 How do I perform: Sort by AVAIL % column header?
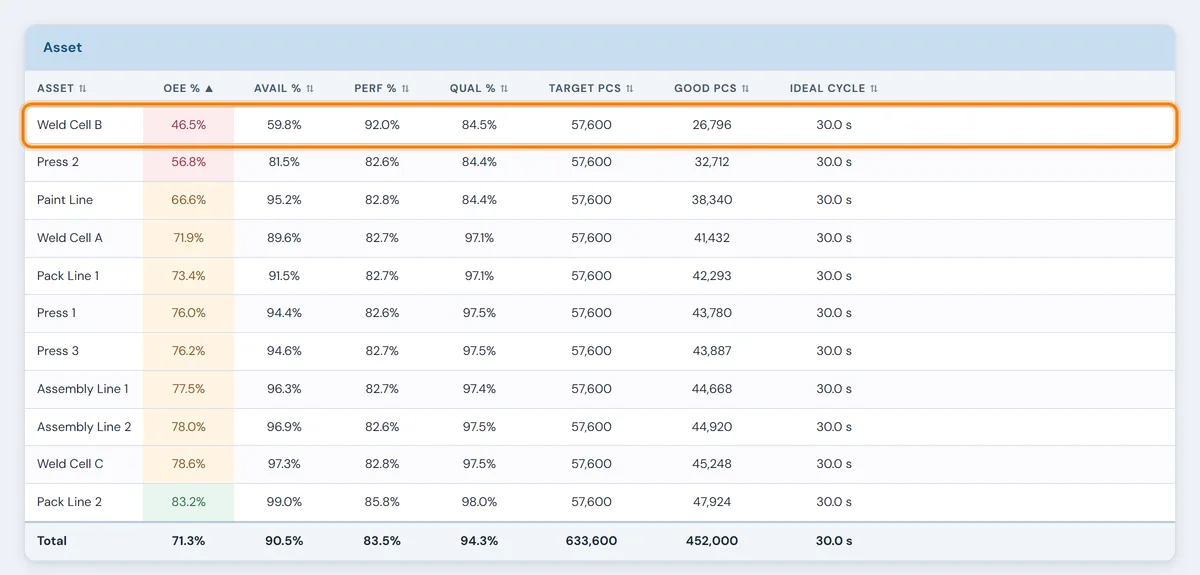pos(285,88)
